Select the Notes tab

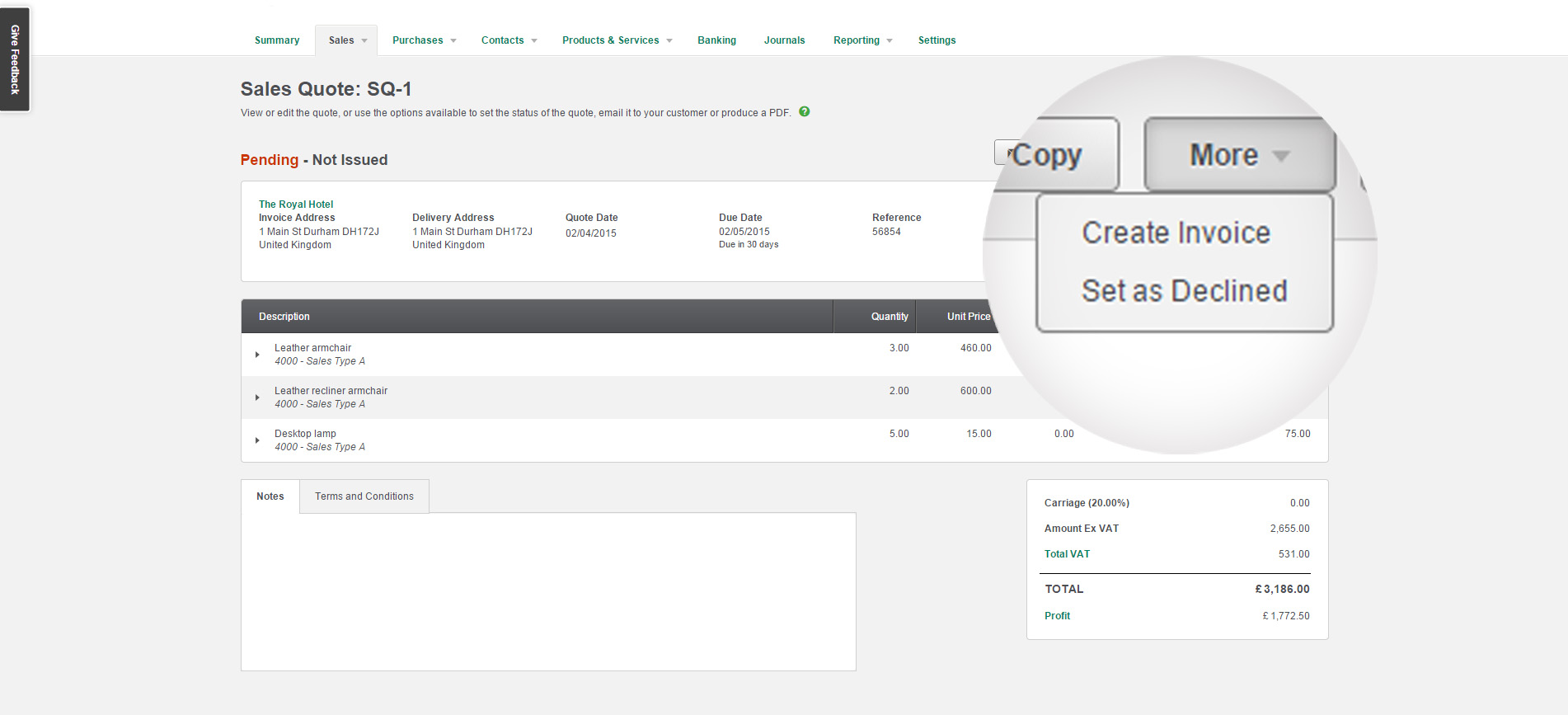tap(270, 496)
